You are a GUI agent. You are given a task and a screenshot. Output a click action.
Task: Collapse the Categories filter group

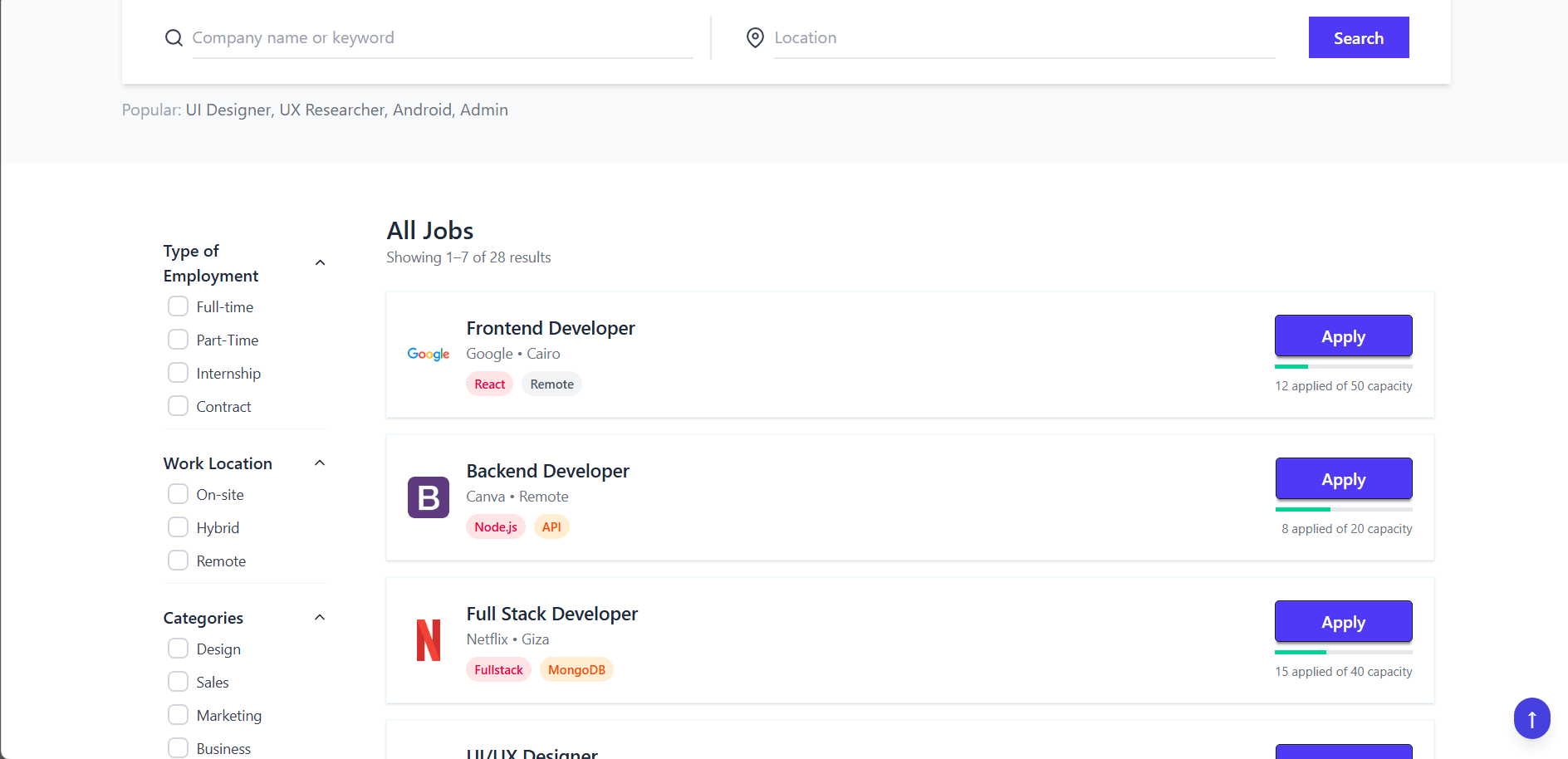coord(320,618)
